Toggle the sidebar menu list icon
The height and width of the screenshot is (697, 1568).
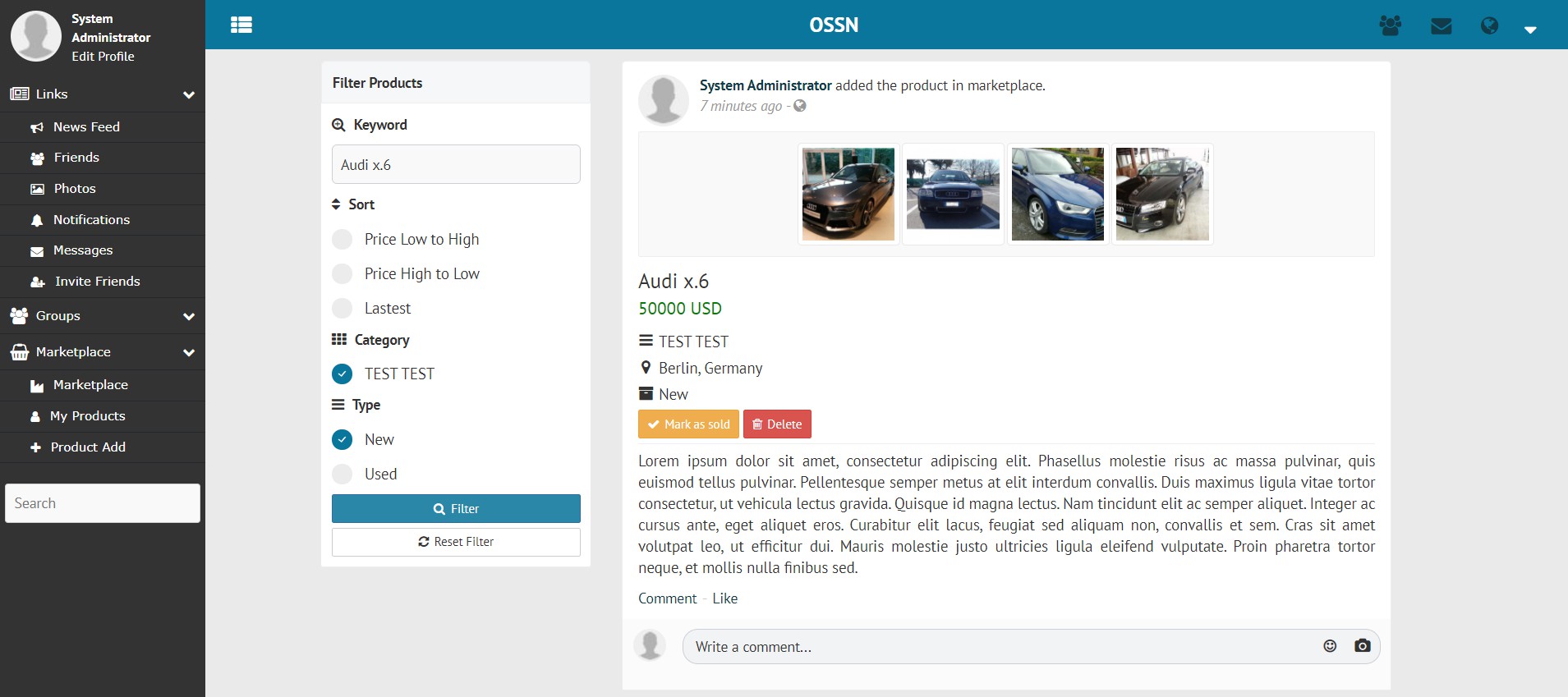pos(241,25)
